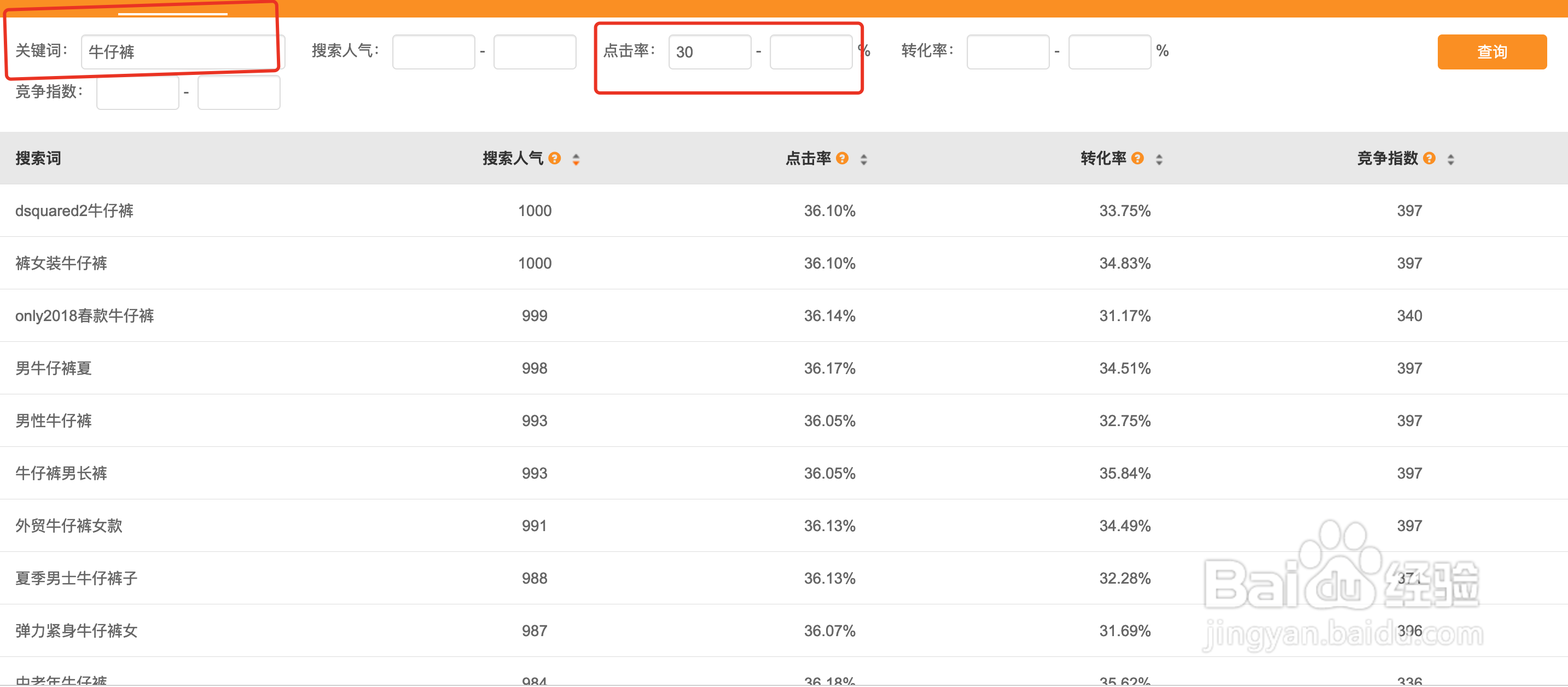Select the 搜索词 column header
Viewport: 1568px width, 687px height.
37,158
